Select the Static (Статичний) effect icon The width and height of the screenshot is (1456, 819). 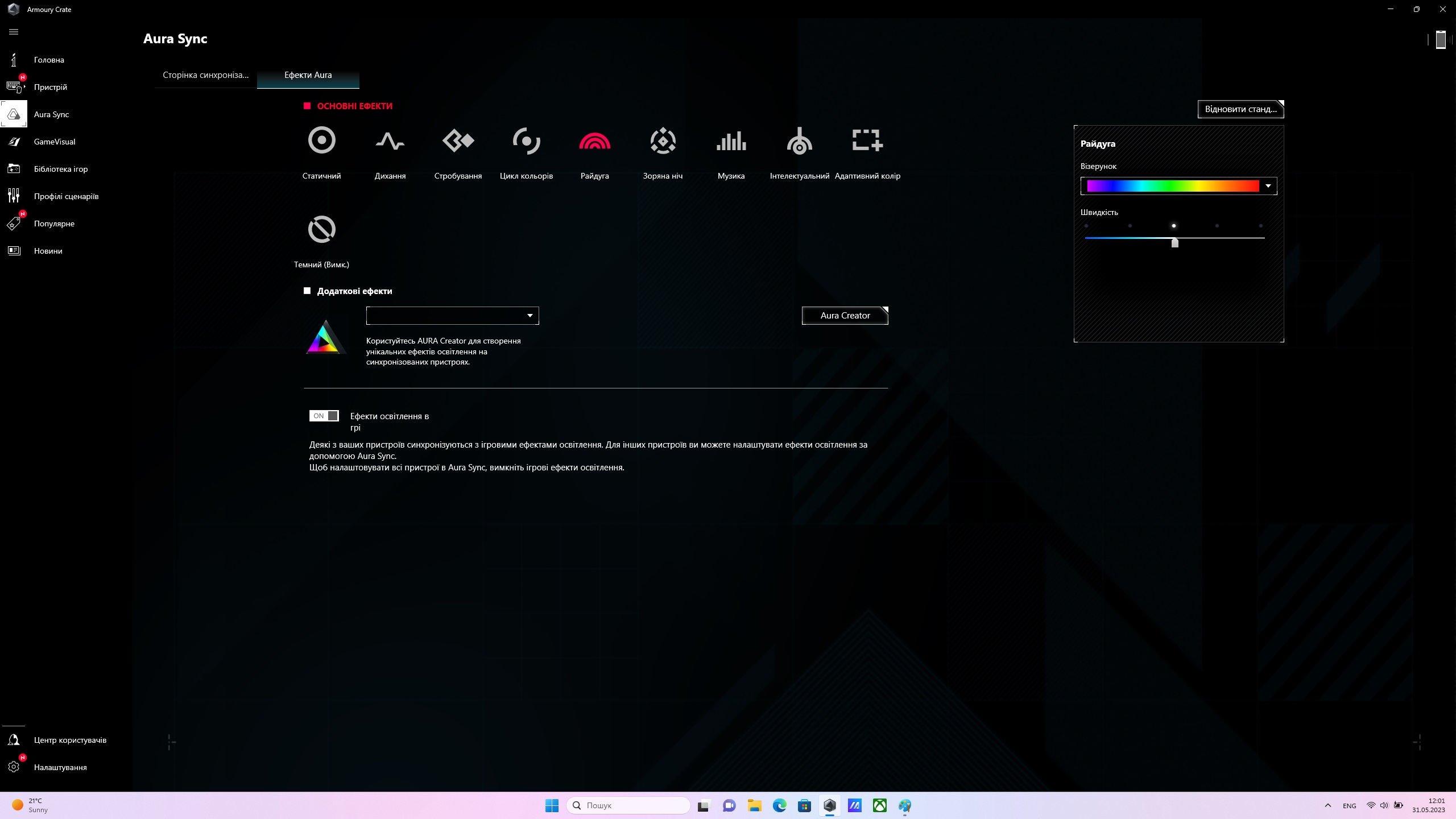321,140
